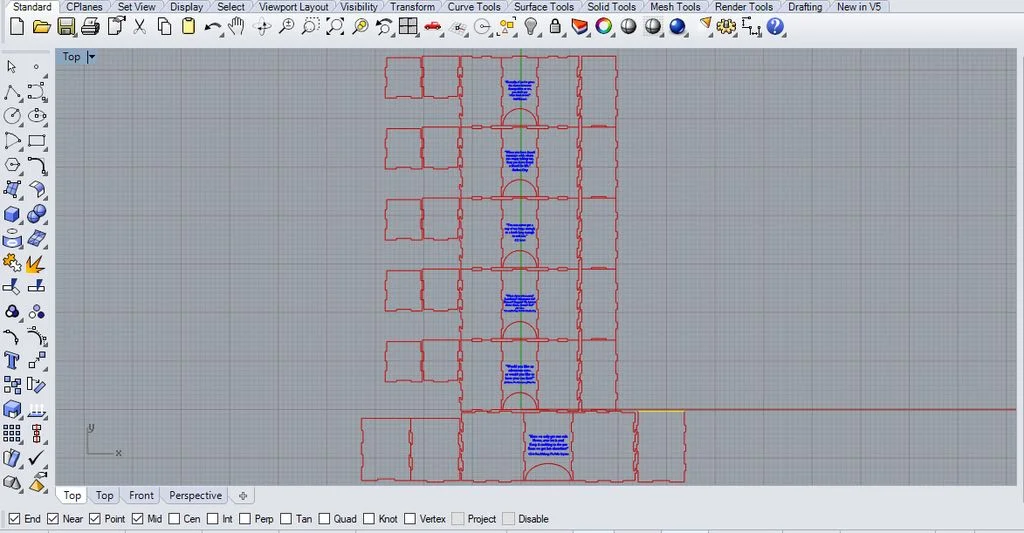Viewport: 1024px width, 533px height.
Task: Click the Zoom Extents icon
Action: [335, 27]
